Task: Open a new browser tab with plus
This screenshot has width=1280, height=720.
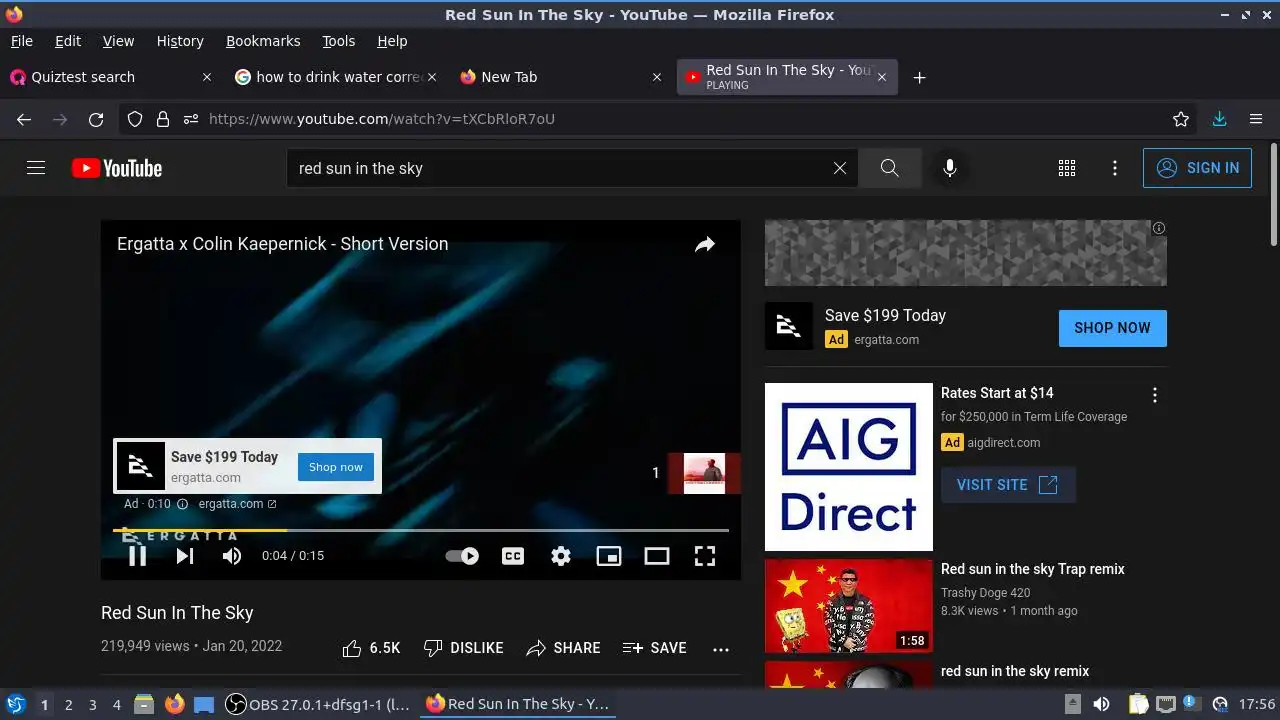Action: (919, 77)
